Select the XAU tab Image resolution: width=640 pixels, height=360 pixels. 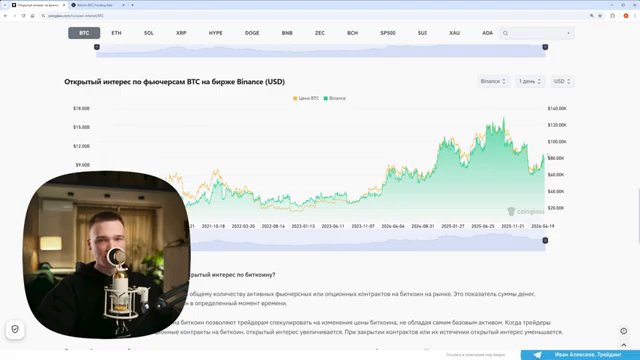click(454, 33)
